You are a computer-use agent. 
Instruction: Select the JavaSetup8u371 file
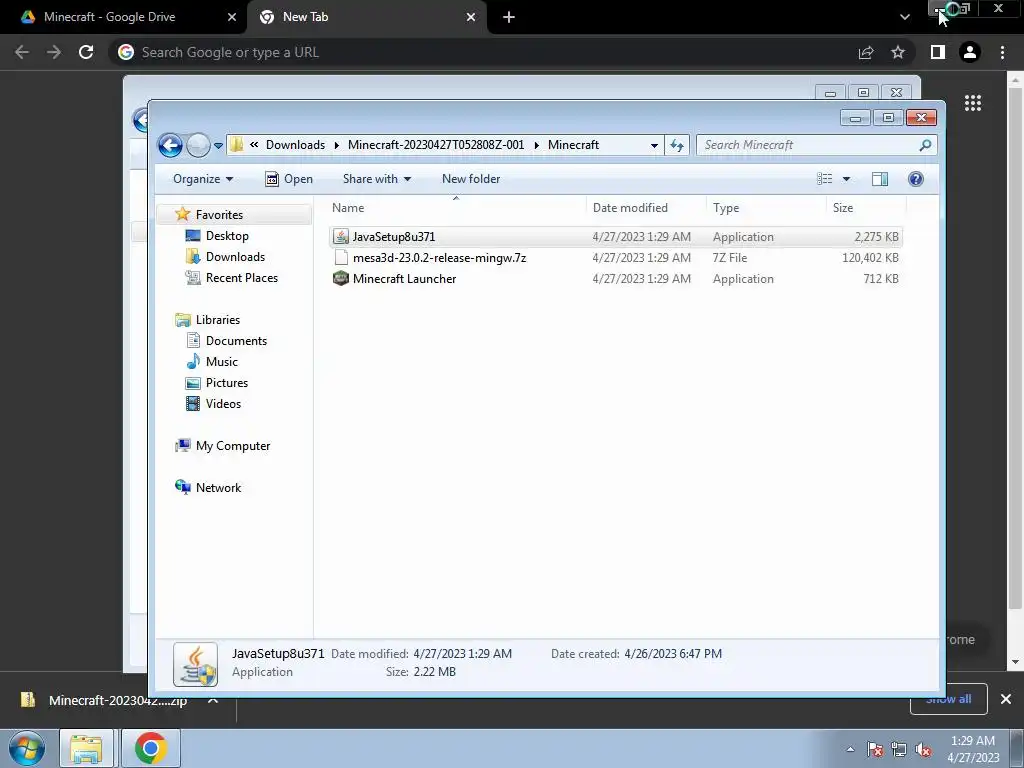click(x=615, y=236)
